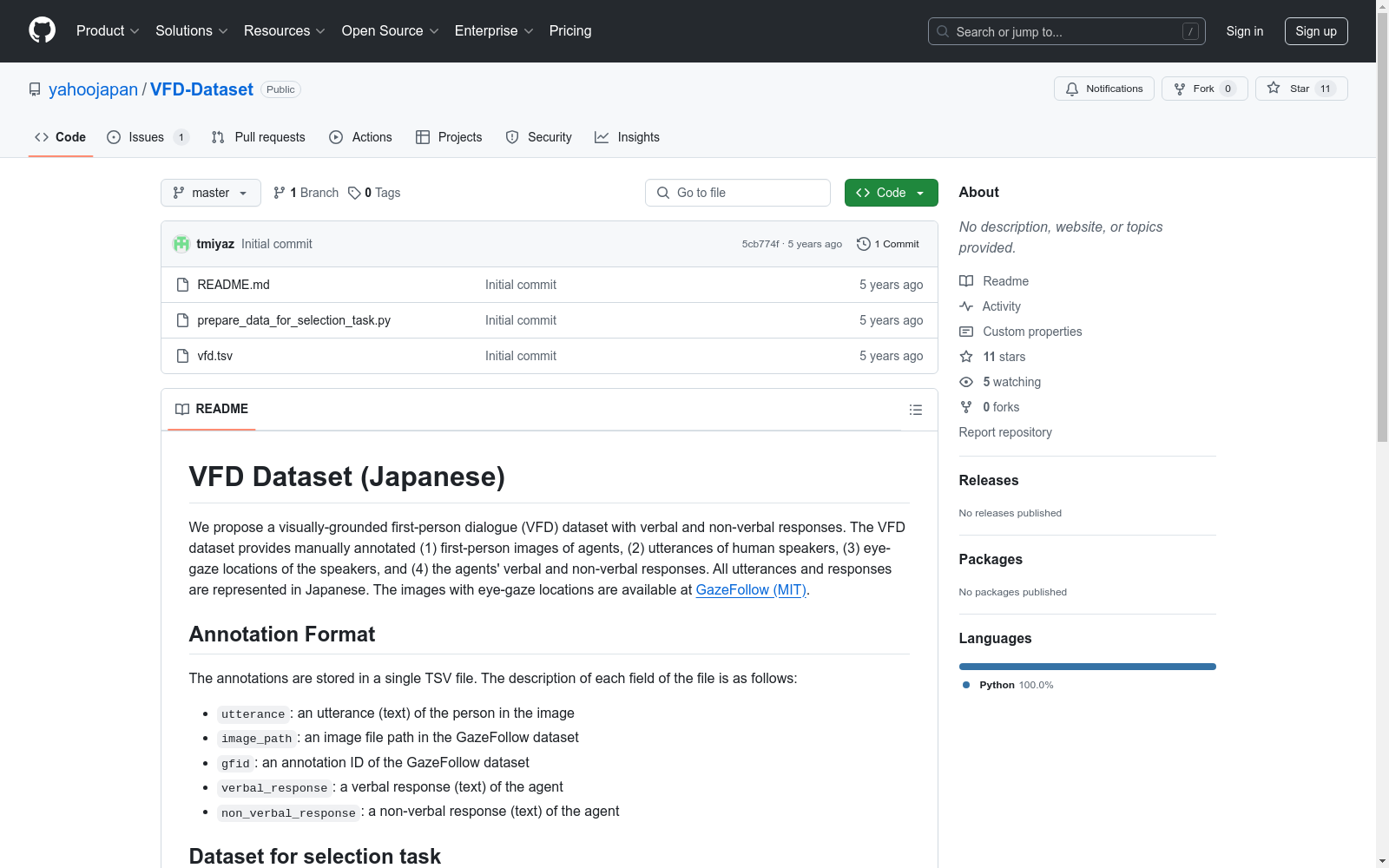Fork the repository
Viewport: 1389px width, 868px height.
click(1204, 89)
